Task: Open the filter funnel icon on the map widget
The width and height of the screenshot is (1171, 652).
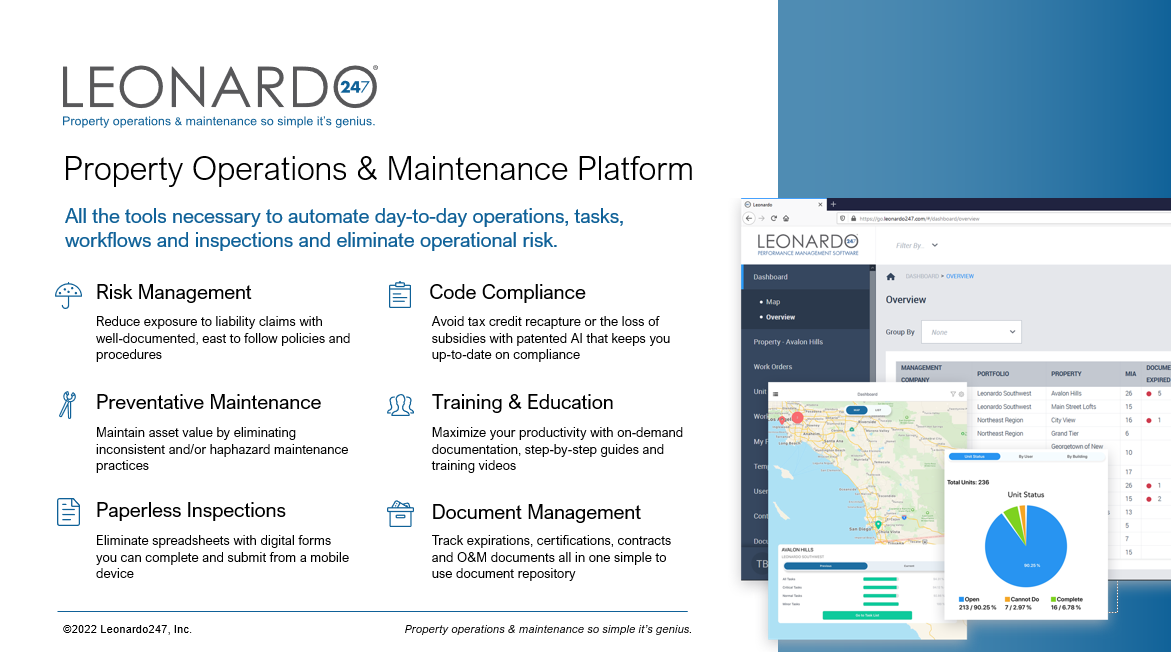Action: [954, 393]
